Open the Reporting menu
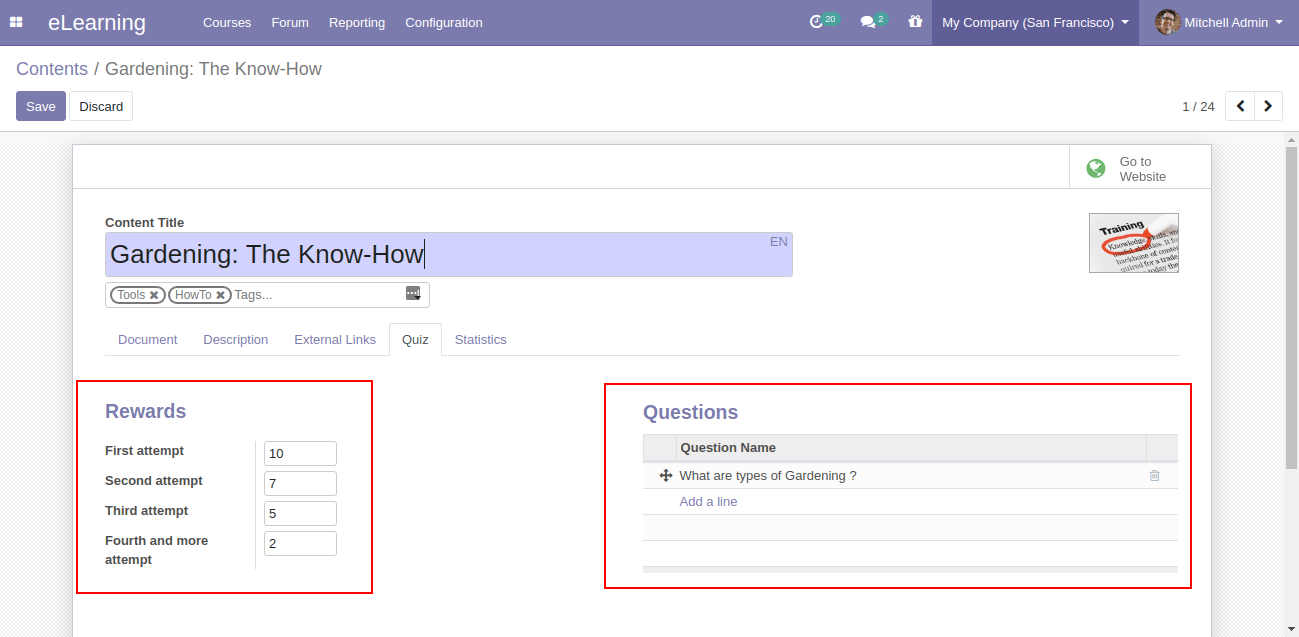 click(x=357, y=22)
